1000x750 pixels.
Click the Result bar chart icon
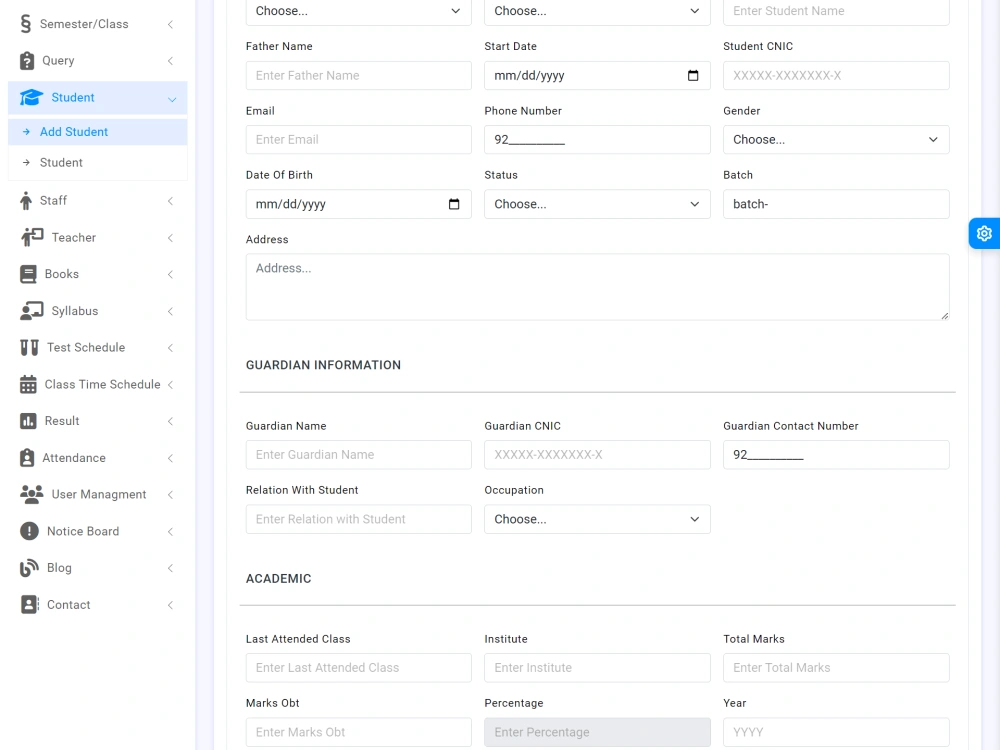(28, 421)
